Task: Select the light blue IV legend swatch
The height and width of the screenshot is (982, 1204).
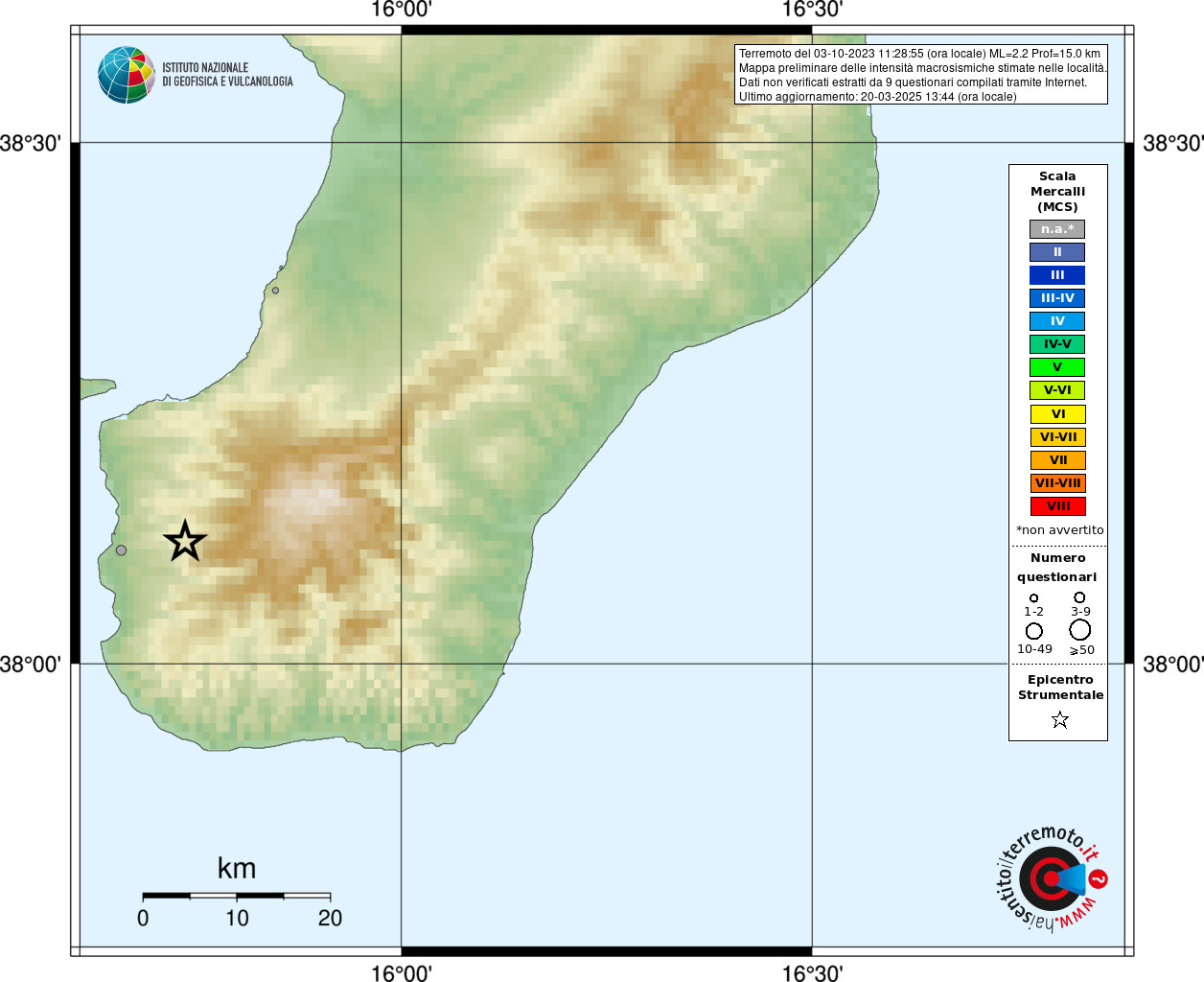Action: (1057, 321)
